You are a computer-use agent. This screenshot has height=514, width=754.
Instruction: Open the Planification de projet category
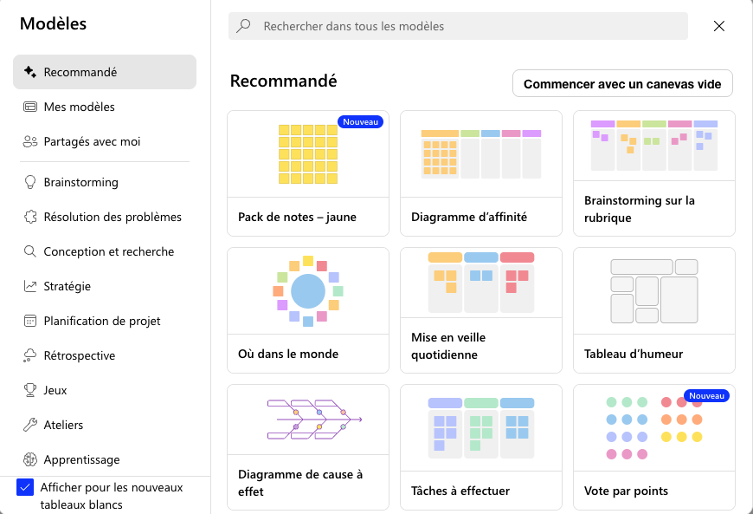pyautogui.click(x=101, y=321)
